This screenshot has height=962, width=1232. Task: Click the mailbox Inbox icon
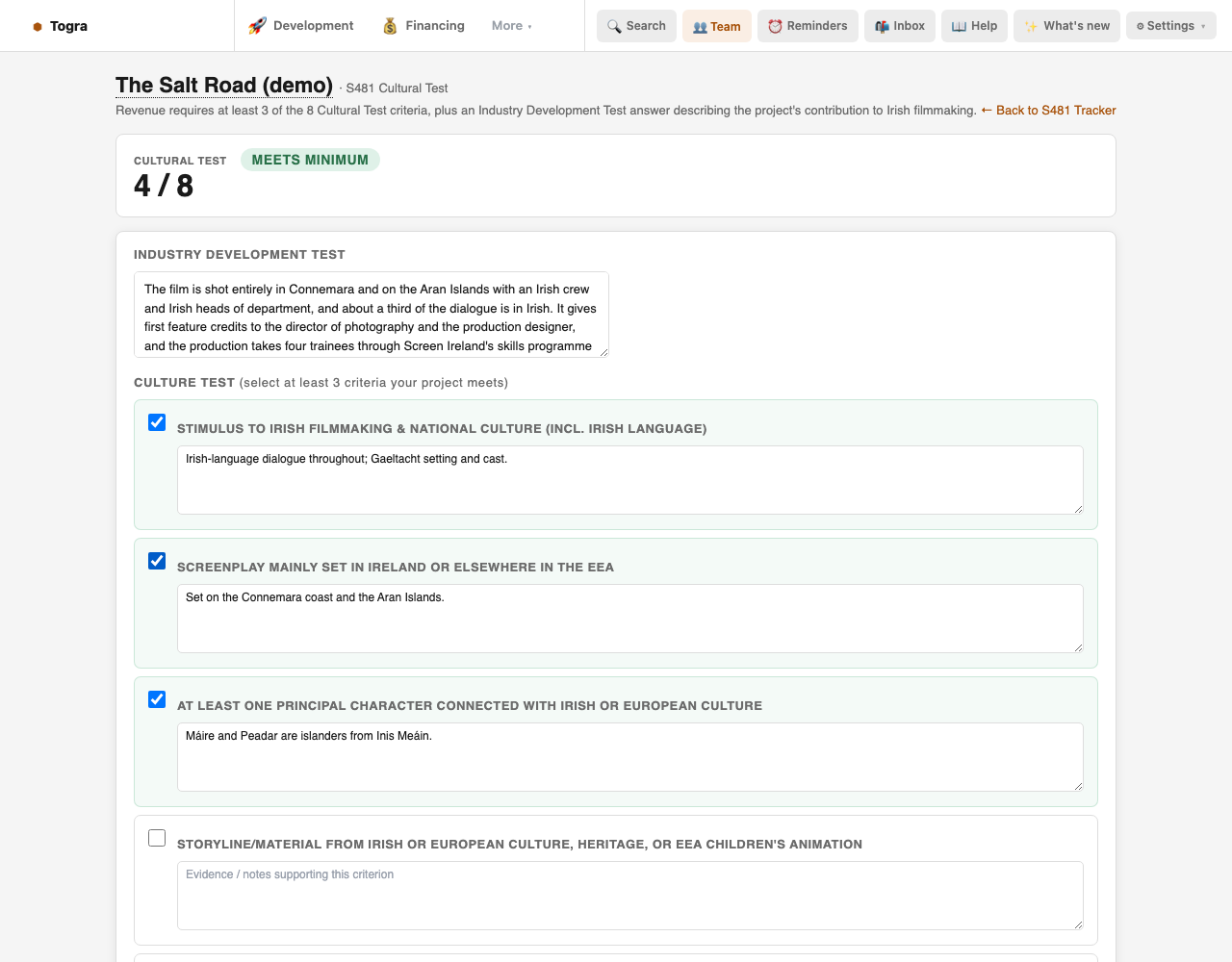(882, 26)
